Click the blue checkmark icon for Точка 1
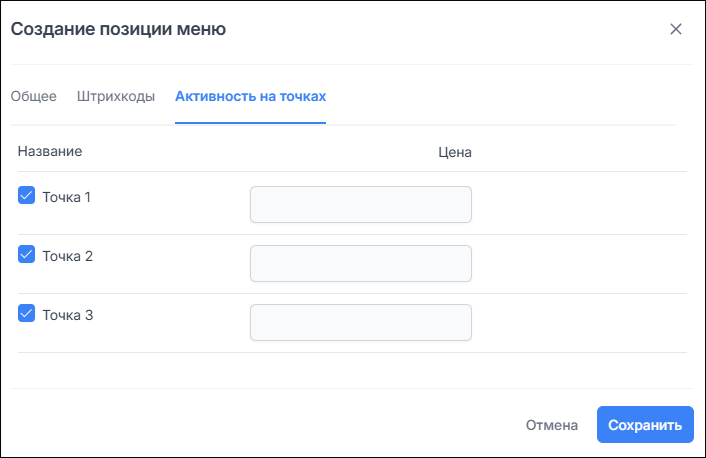This screenshot has width=706, height=458. (27, 196)
